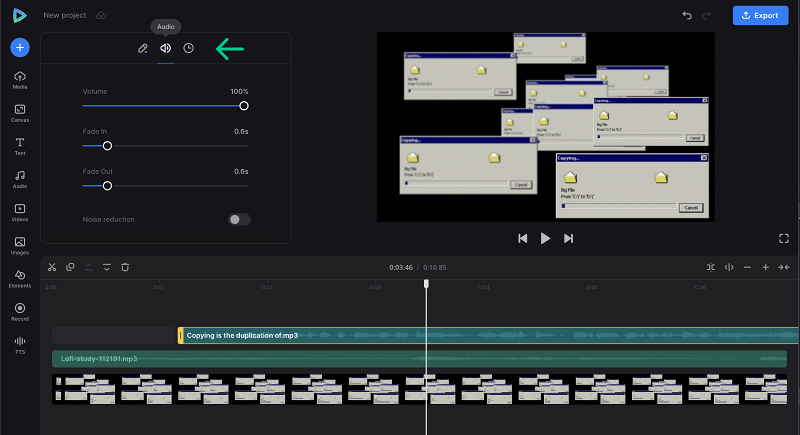This screenshot has height=435, width=800.
Task: Click the Export button
Action: pos(760,15)
